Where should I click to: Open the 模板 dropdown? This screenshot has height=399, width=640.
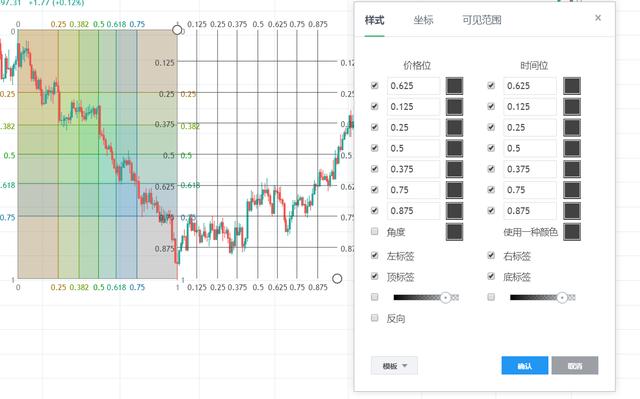(394, 366)
